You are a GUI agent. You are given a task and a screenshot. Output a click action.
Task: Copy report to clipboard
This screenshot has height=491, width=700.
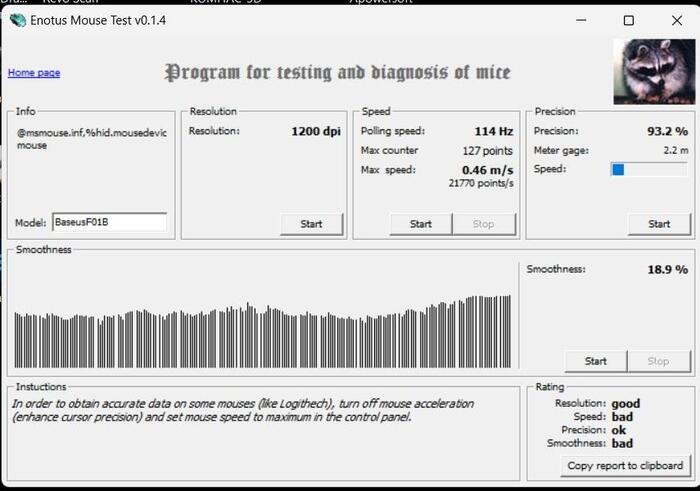625,465
